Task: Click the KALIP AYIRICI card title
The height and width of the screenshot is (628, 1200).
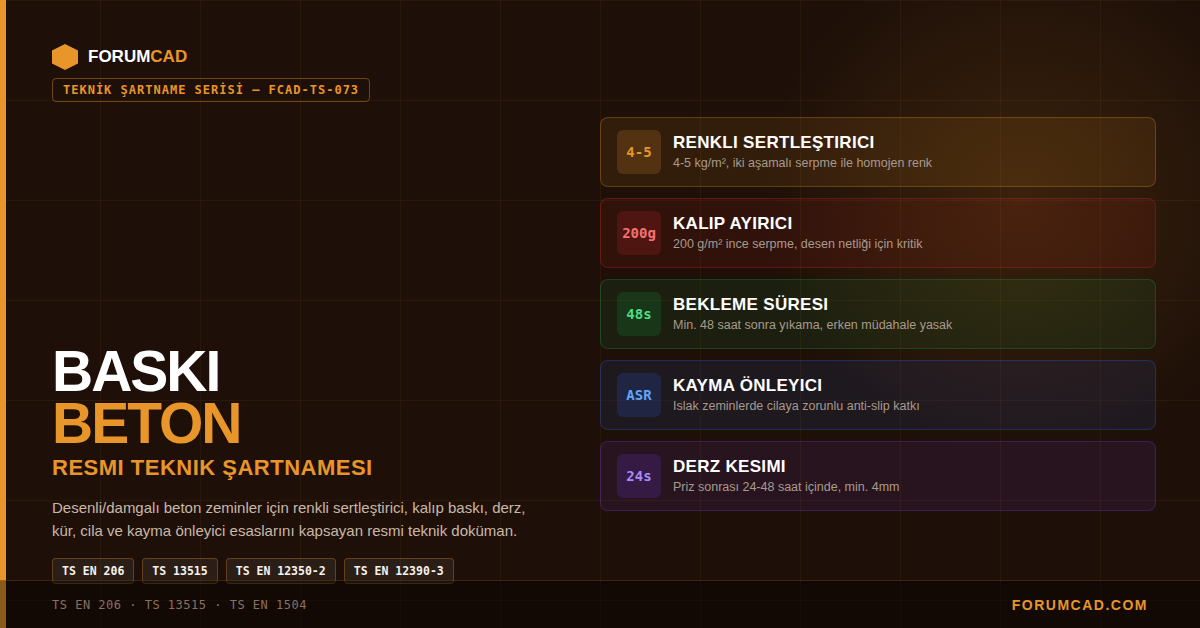Action: 733,223
